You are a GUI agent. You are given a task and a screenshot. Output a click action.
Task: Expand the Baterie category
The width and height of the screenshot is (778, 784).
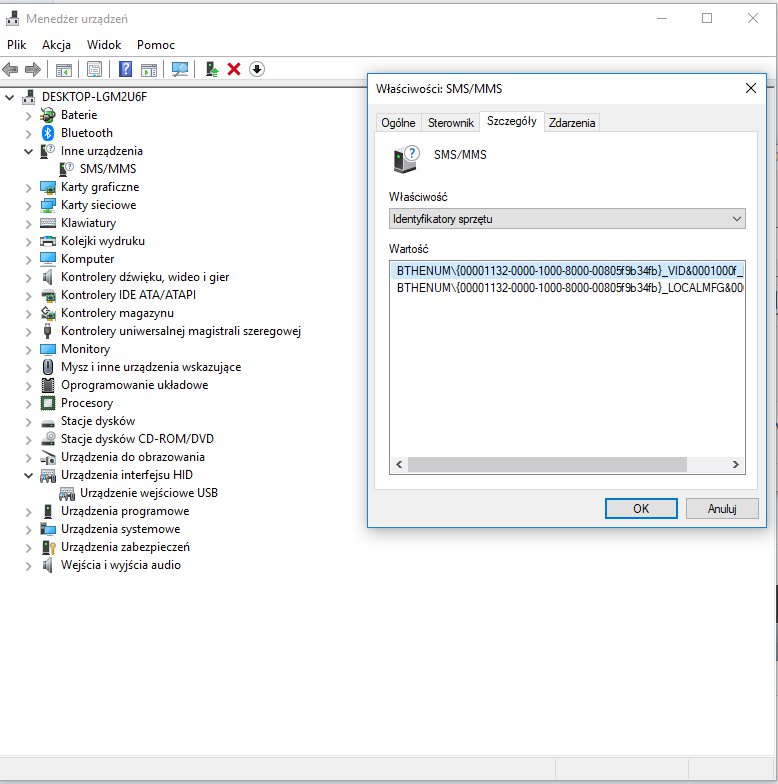click(x=28, y=116)
